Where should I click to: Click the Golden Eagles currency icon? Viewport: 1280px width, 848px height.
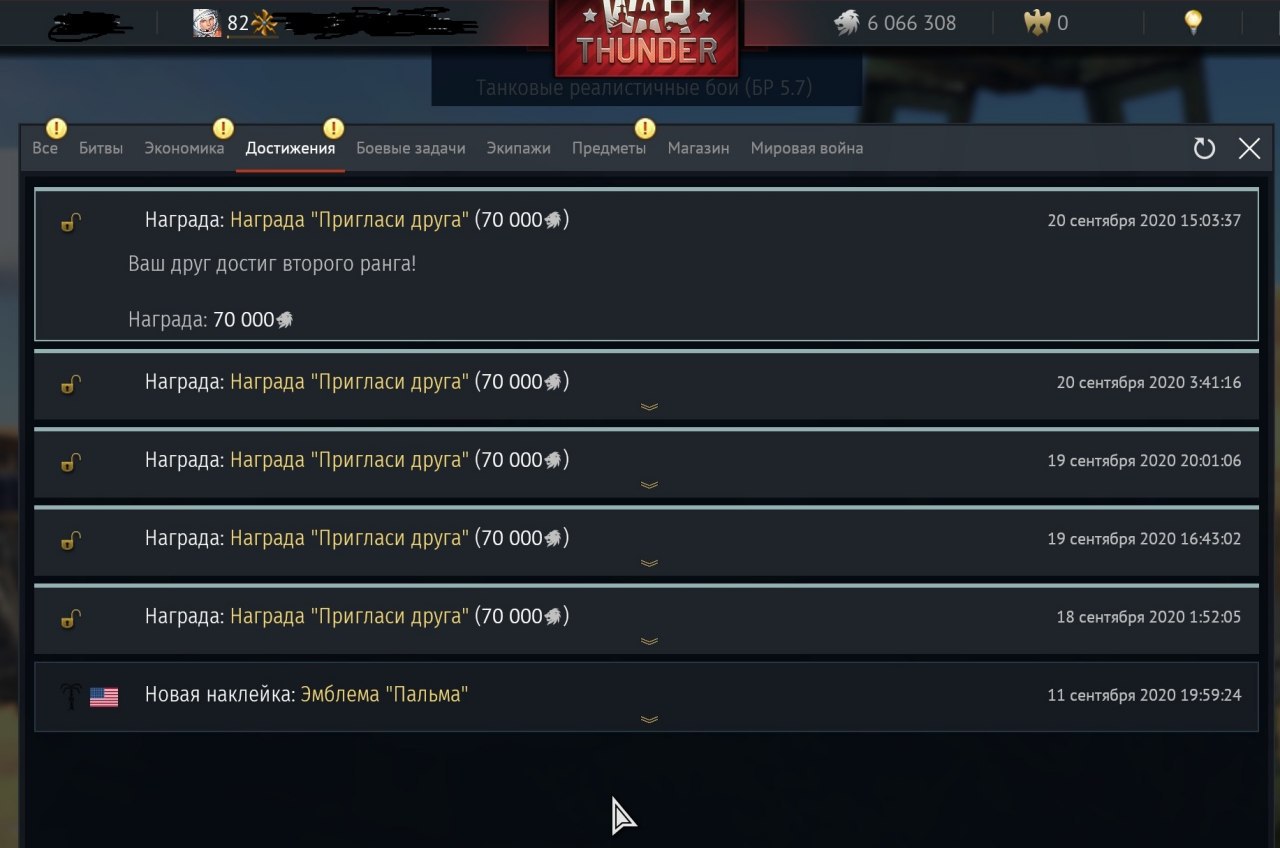coord(1038,22)
